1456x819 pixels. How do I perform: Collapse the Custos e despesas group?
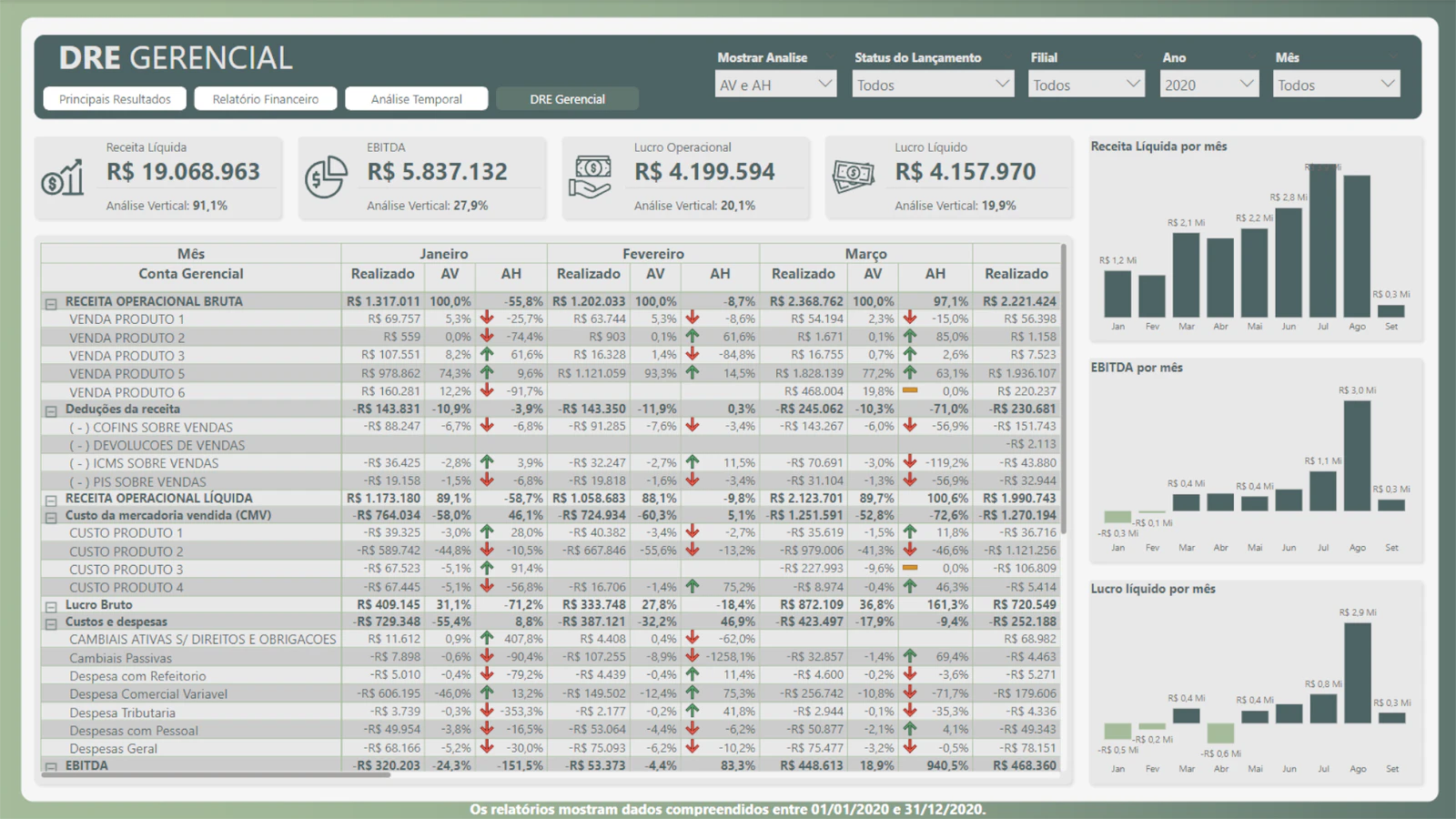pyautogui.click(x=51, y=624)
